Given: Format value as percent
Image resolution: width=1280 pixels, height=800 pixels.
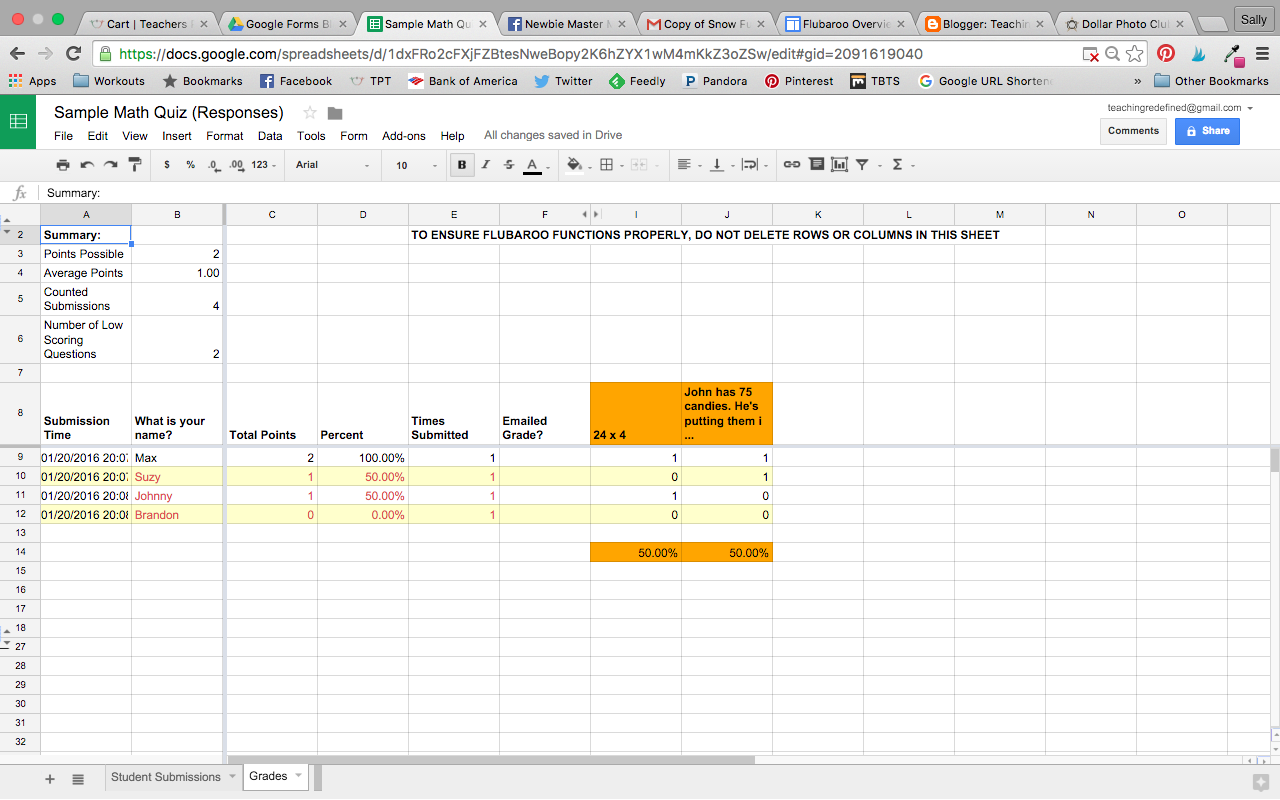Looking at the screenshot, I should (190, 164).
